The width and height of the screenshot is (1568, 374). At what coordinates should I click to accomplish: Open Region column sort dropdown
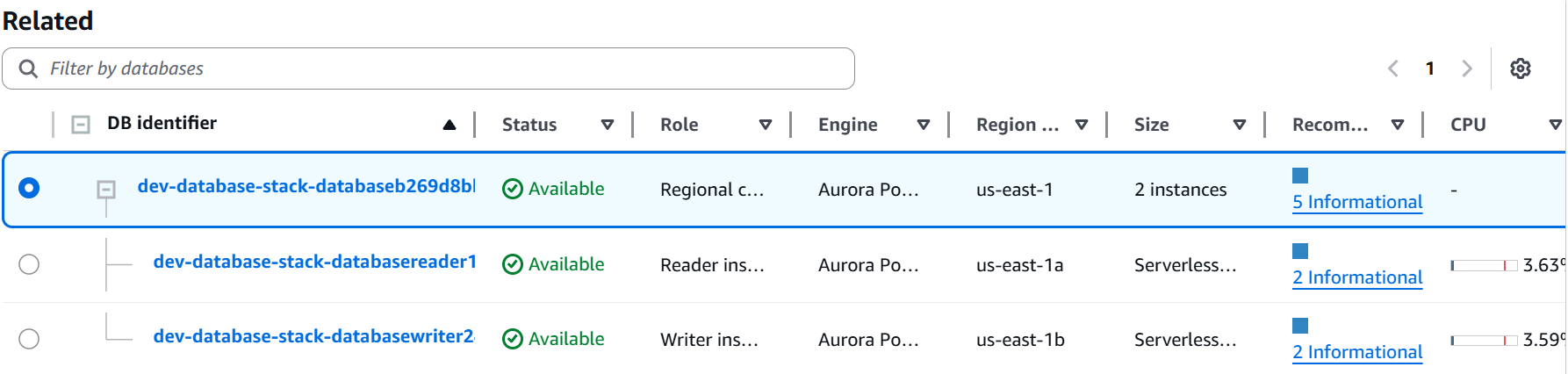[x=1082, y=125]
